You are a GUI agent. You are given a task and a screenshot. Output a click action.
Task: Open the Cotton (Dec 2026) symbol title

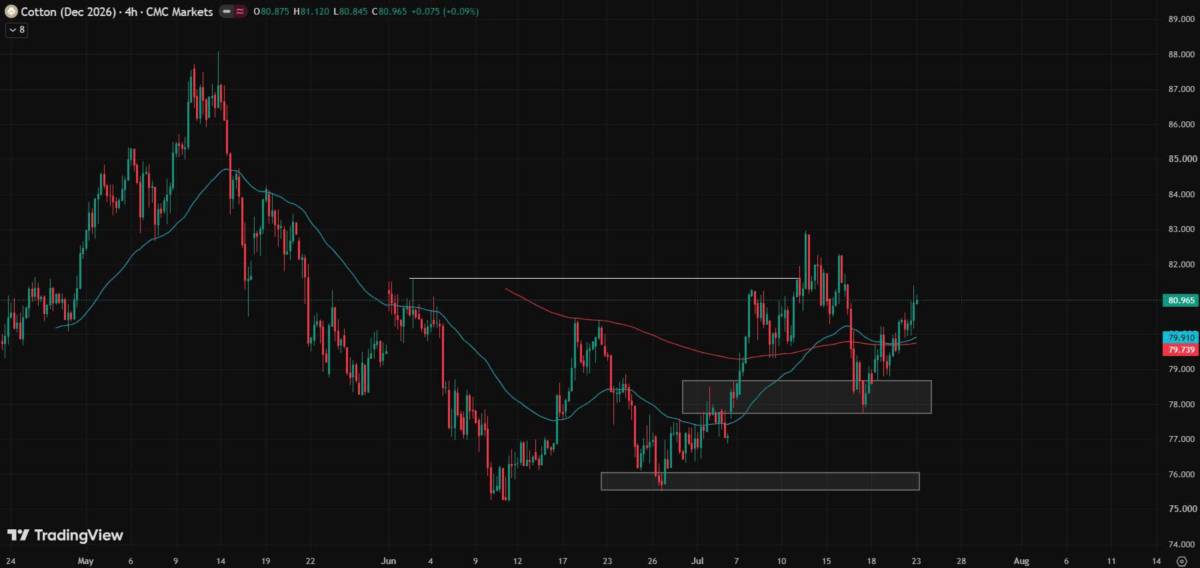pyautogui.click(x=117, y=11)
